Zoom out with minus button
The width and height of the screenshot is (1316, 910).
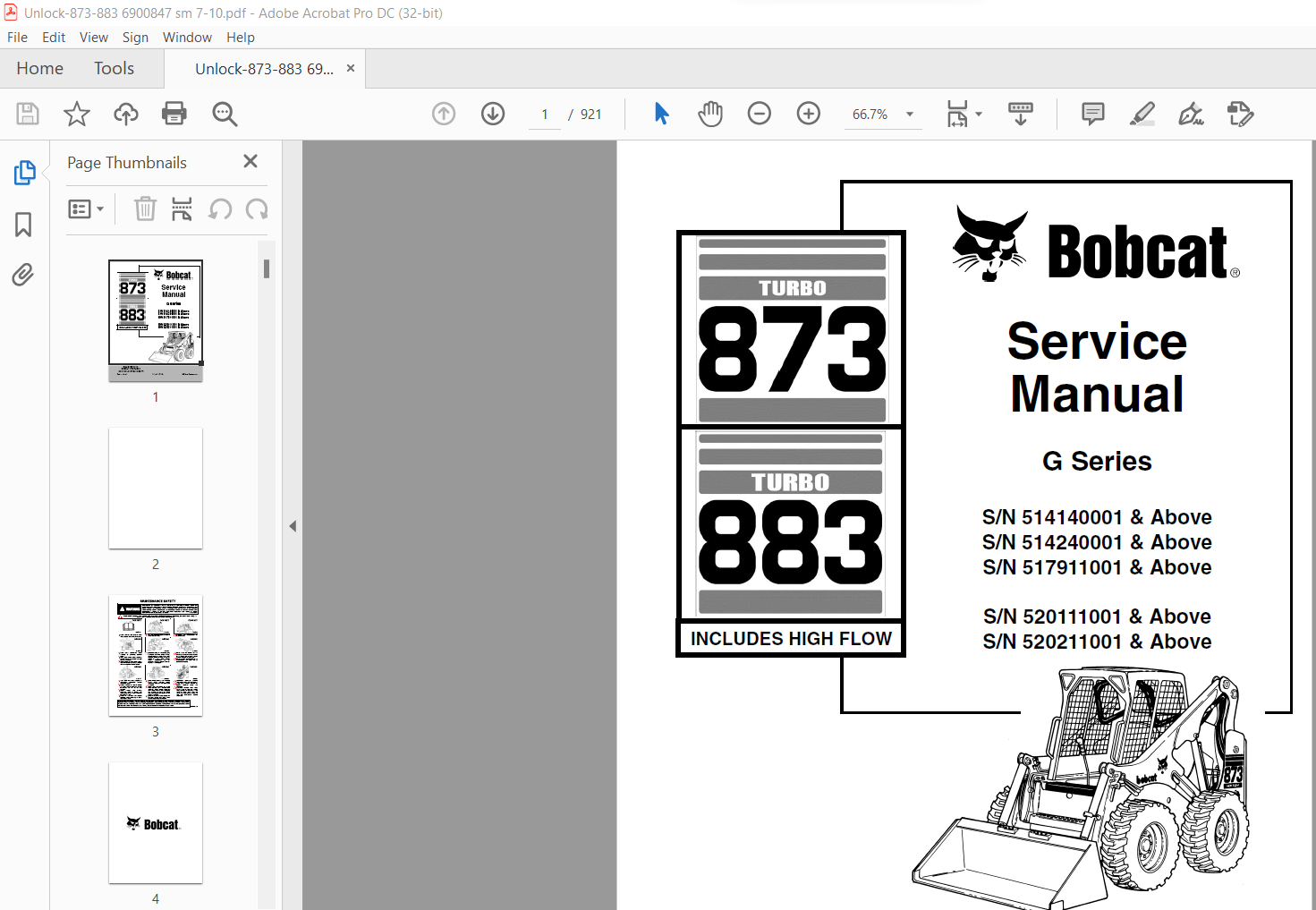(x=760, y=114)
